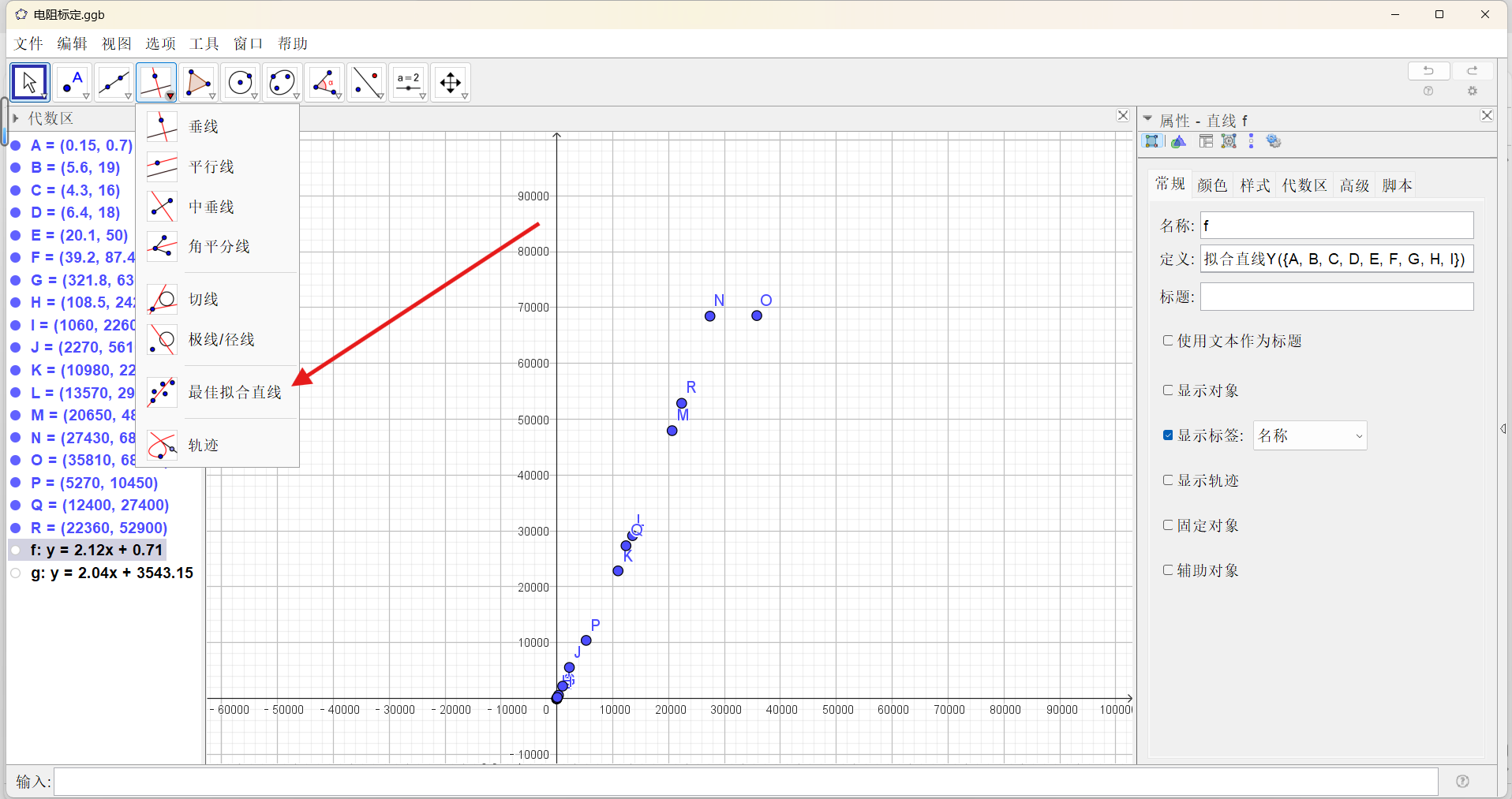The image size is (1512, 799).
Task: Open the Circle tool dropdown triangle
Action: (254, 96)
